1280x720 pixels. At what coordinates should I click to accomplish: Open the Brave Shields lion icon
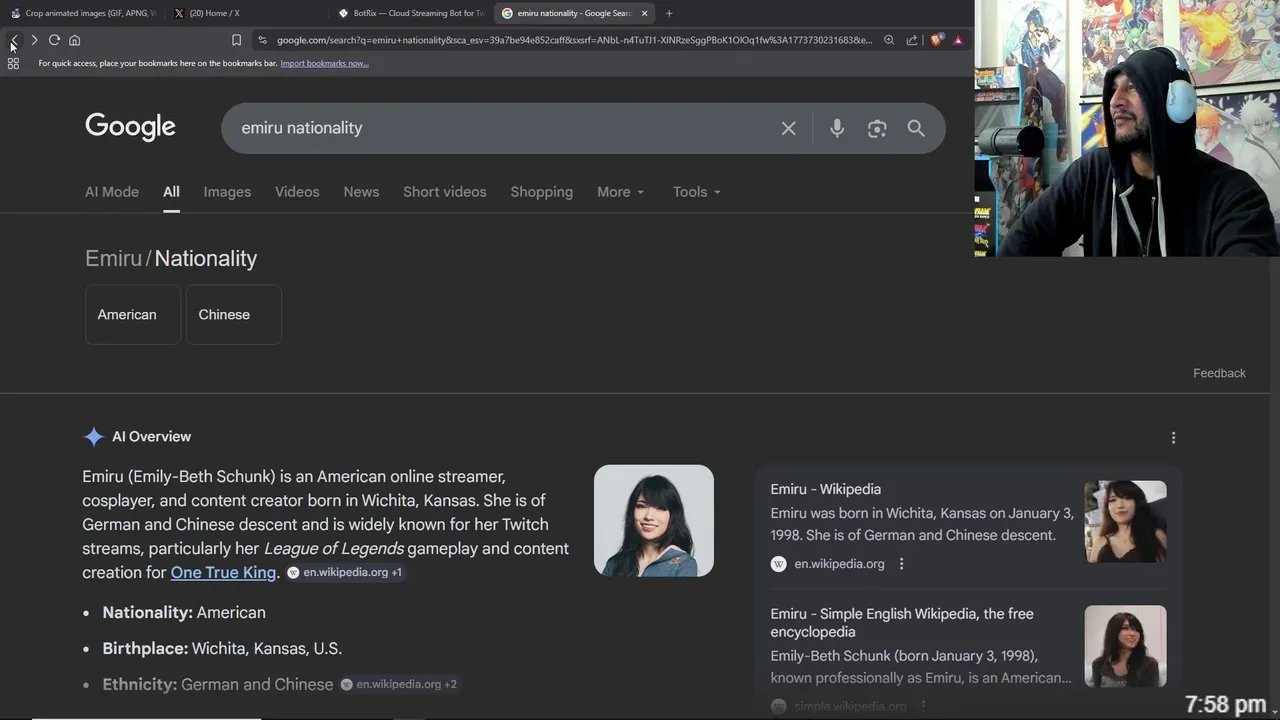[937, 40]
